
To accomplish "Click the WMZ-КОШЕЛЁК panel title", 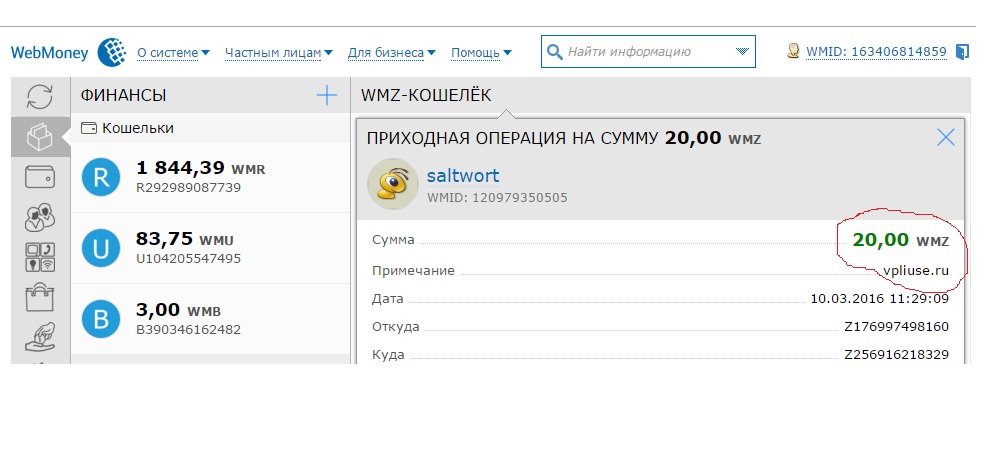I will 426,96.
